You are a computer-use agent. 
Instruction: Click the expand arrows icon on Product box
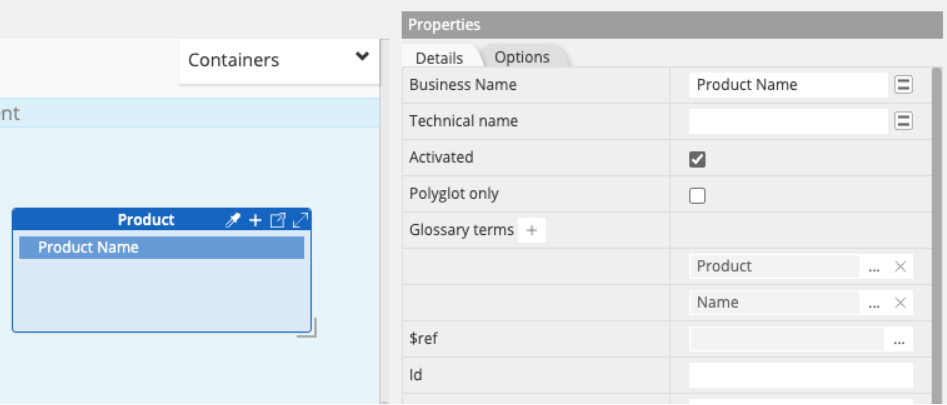[300, 220]
